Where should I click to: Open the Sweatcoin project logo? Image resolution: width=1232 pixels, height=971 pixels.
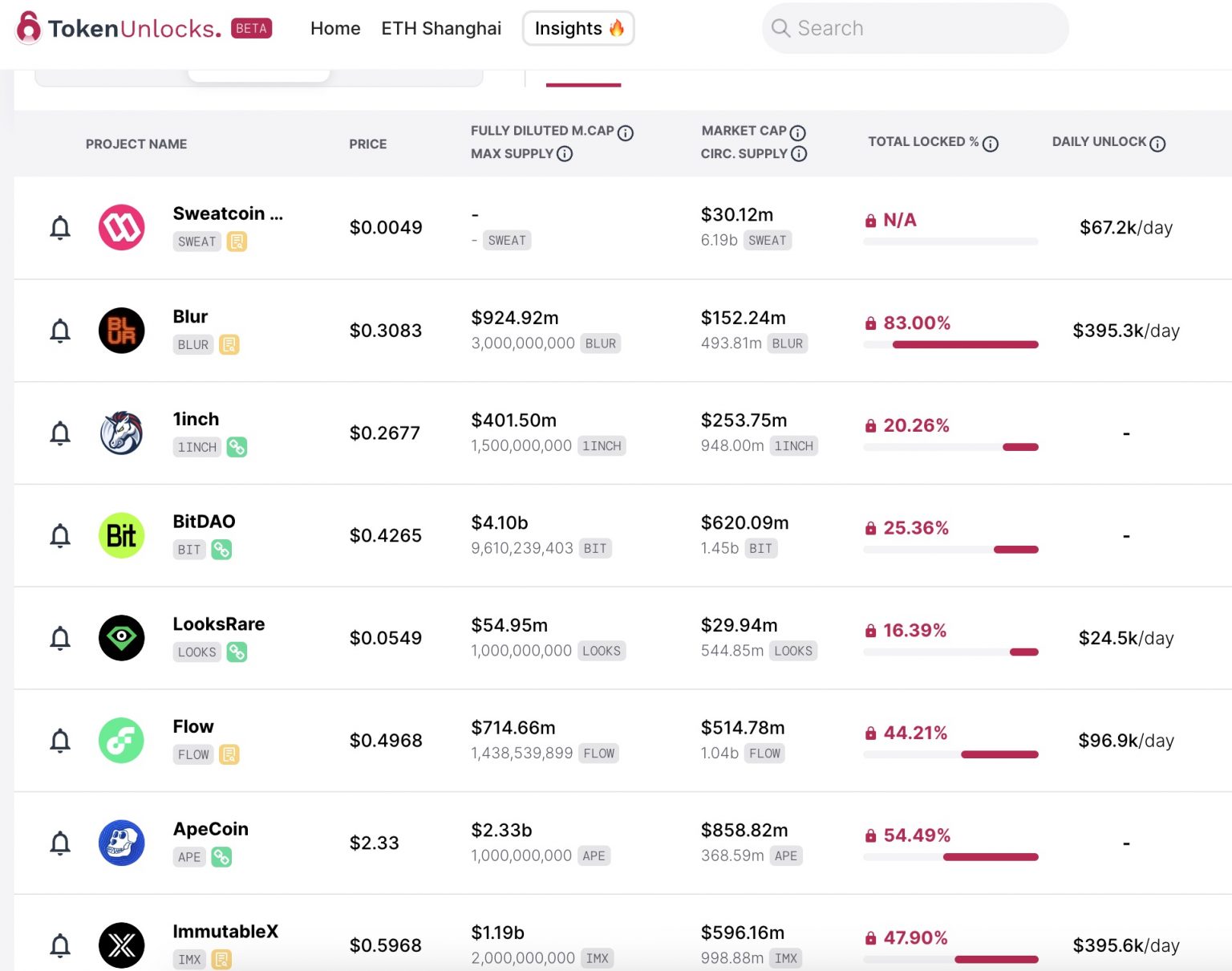click(x=121, y=227)
